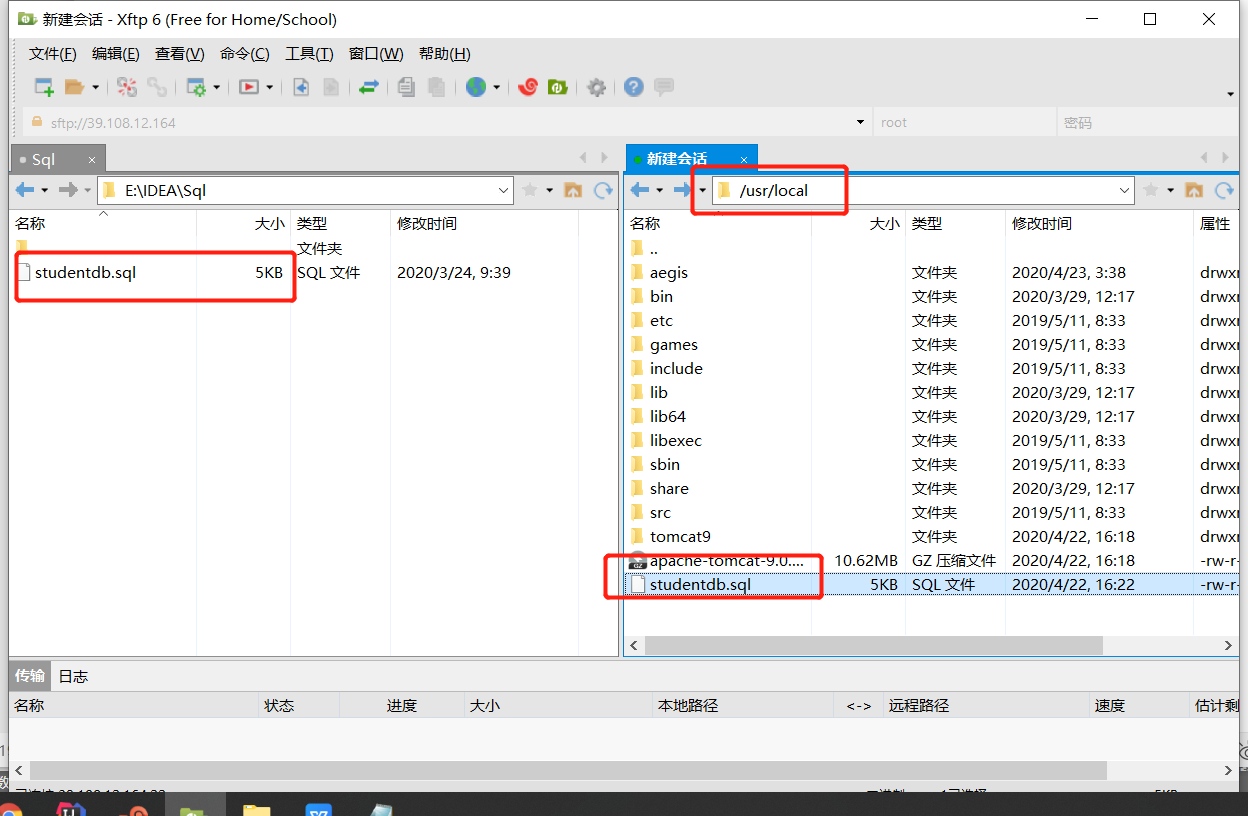Click bookmark star in local pane
Image resolution: width=1248 pixels, height=816 pixels.
(x=530, y=190)
